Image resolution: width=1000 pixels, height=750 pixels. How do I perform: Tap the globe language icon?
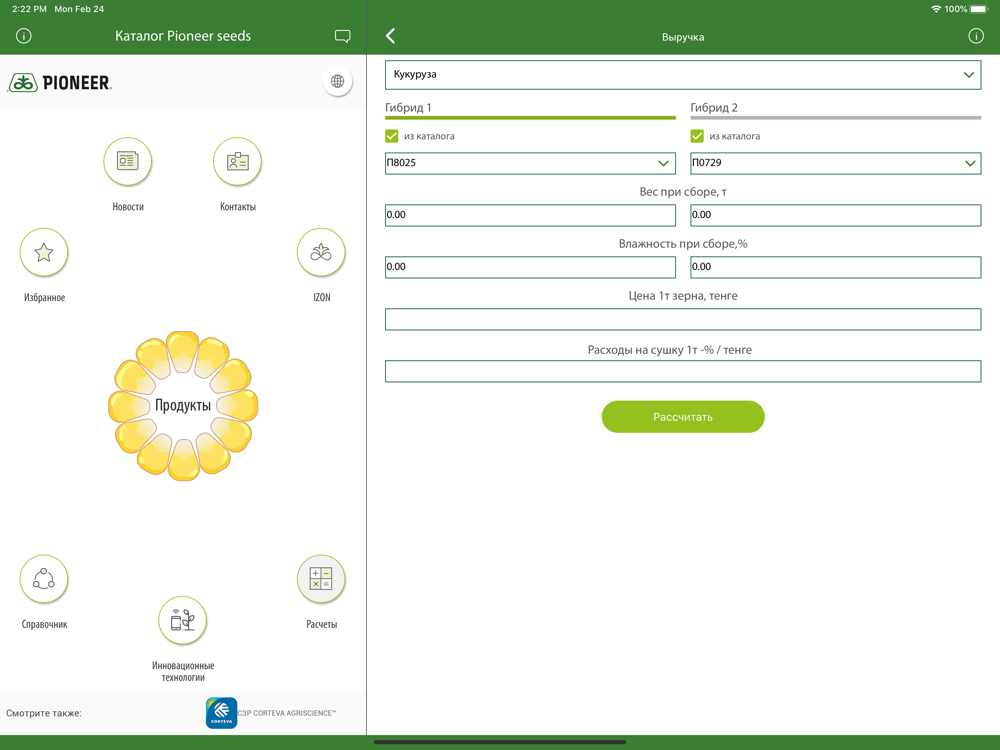(337, 81)
